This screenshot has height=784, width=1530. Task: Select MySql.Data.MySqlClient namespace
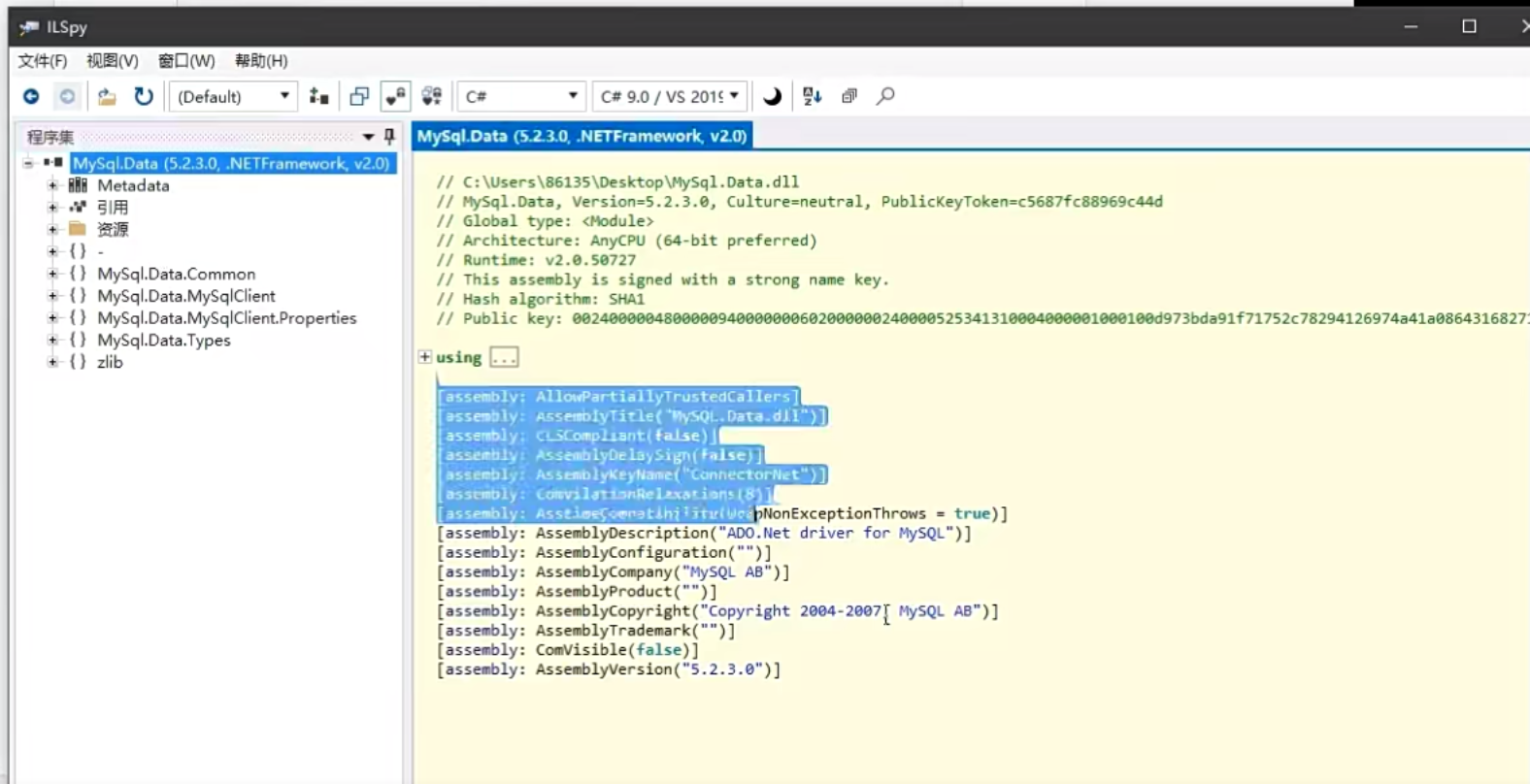pyautogui.click(x=186, y=296)
